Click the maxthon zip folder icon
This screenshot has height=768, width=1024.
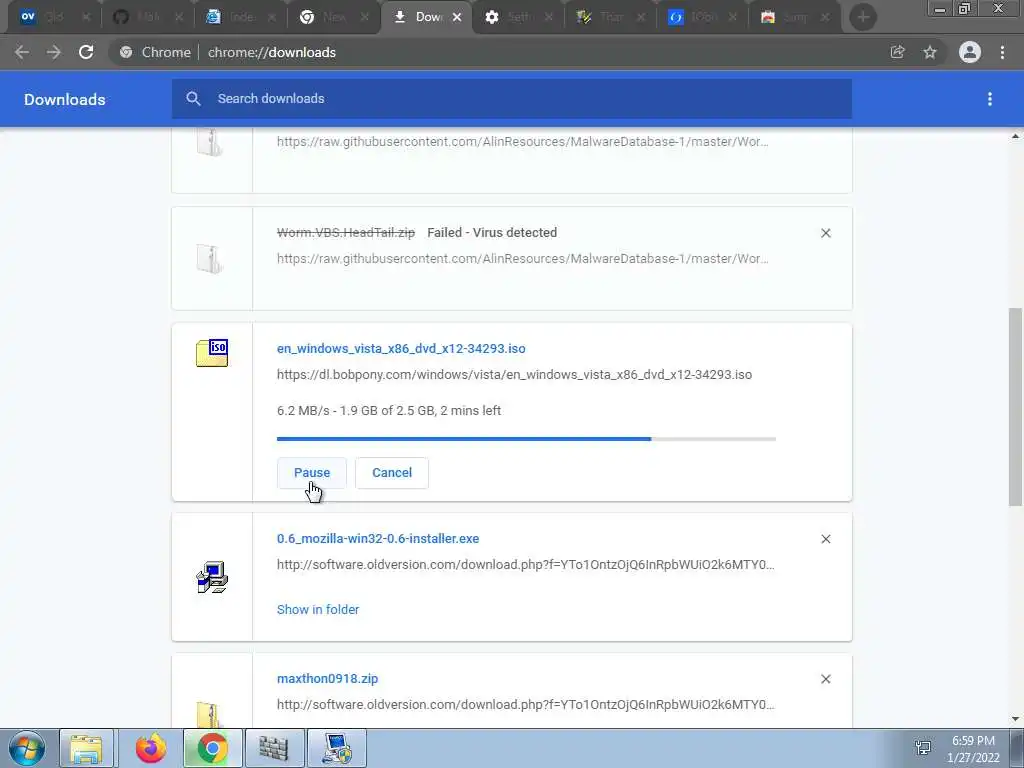[x=210, y=713]
